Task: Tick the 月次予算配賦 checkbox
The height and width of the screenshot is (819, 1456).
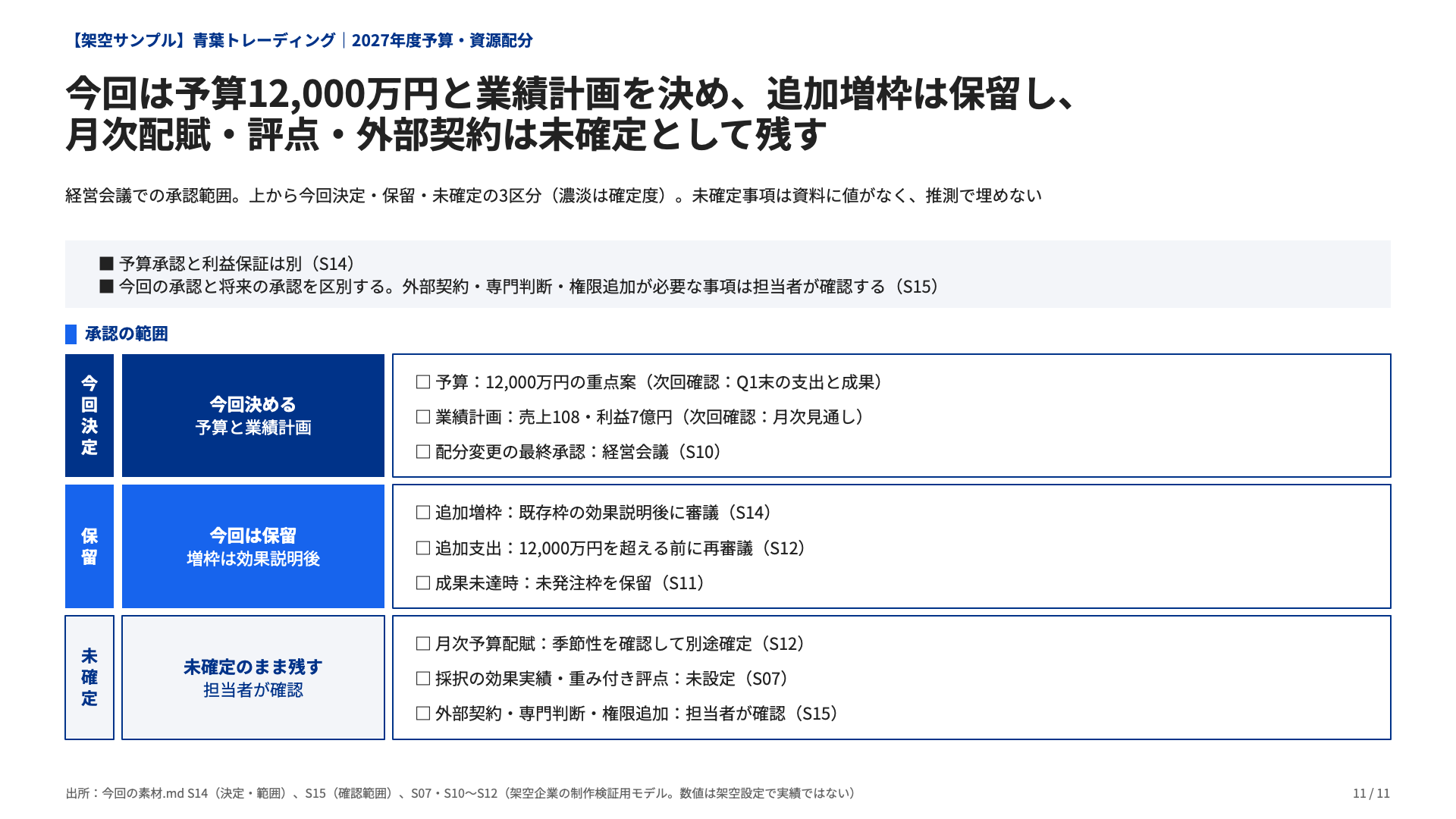Action: [x=423, y=644]
